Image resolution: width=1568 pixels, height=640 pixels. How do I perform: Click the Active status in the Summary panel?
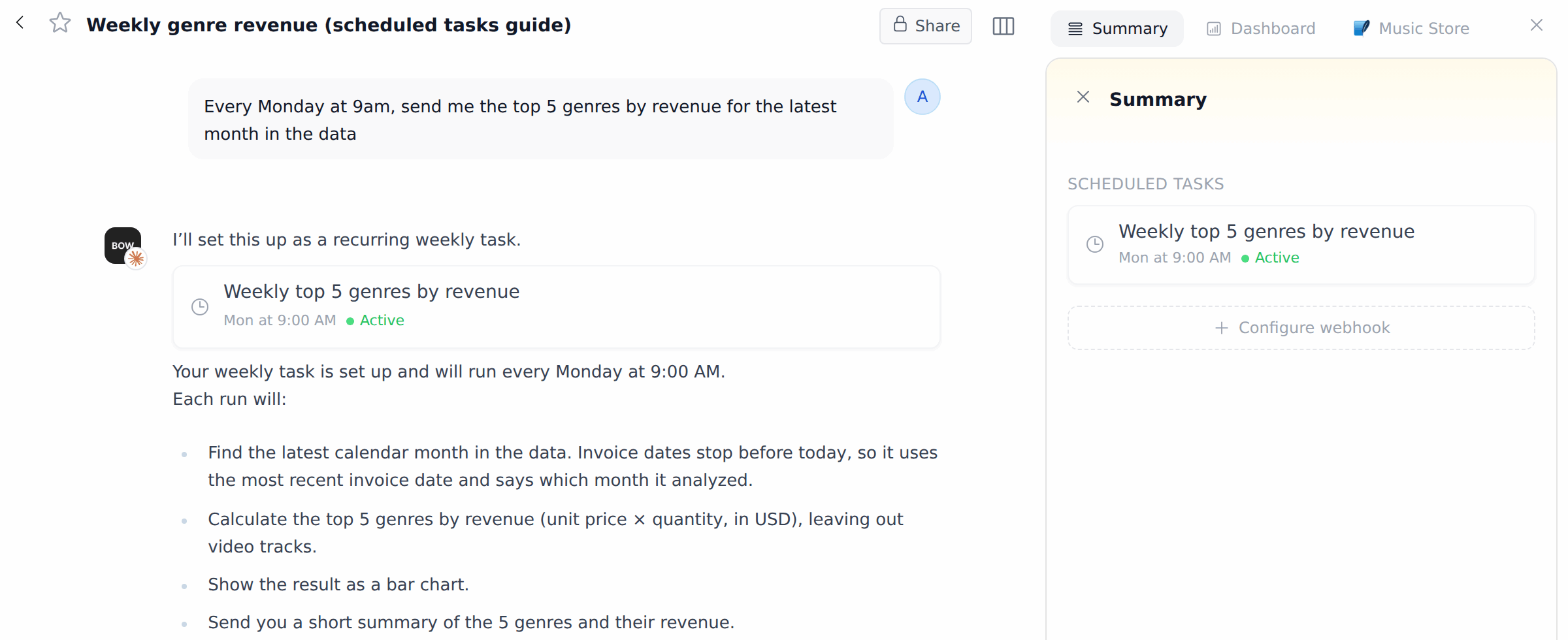1270,258
